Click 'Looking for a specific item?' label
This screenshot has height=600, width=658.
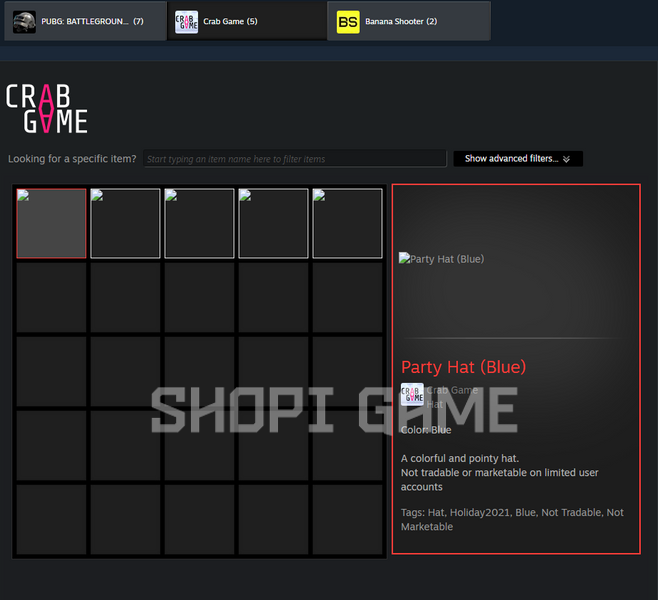[x=72, y=159]
